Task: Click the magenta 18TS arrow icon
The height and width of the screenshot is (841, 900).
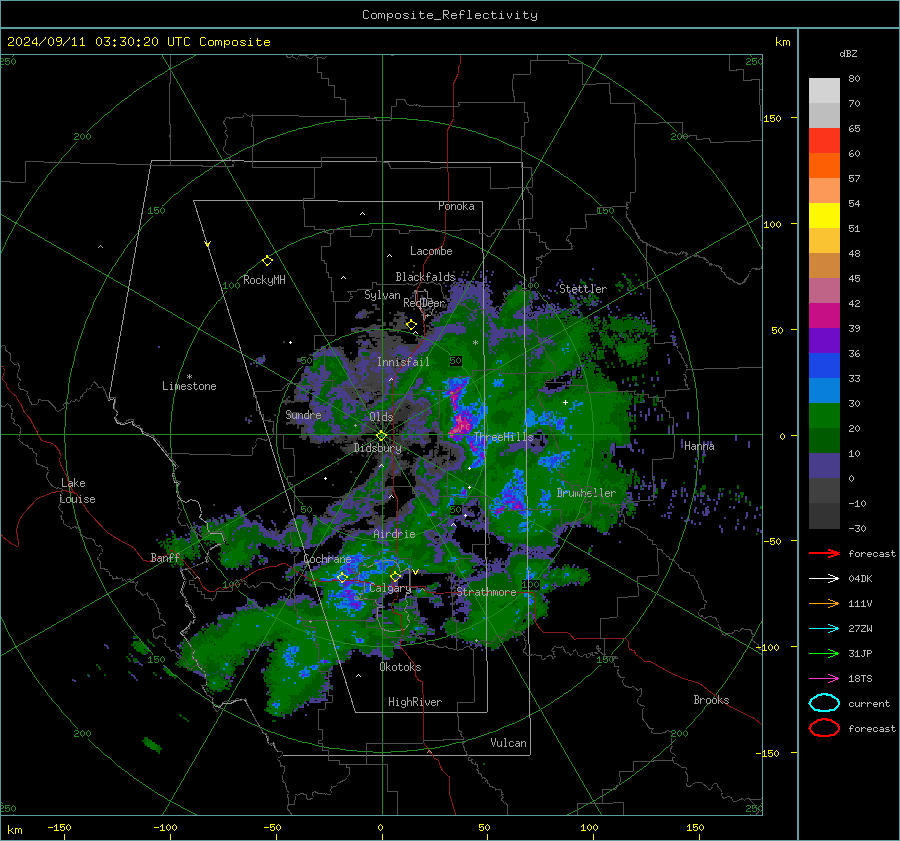Action: pyautogui.click(x=824, y=679)
